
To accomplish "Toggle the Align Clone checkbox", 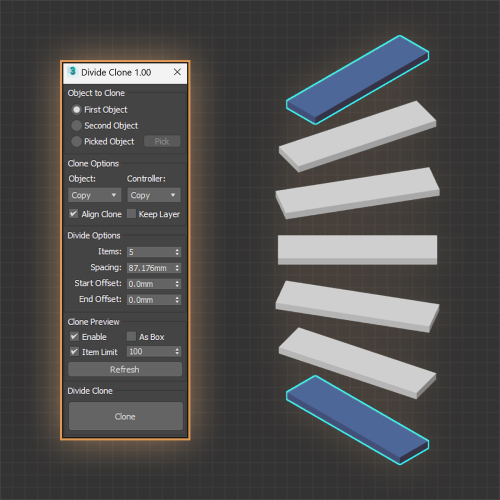I will click(73, 213).
